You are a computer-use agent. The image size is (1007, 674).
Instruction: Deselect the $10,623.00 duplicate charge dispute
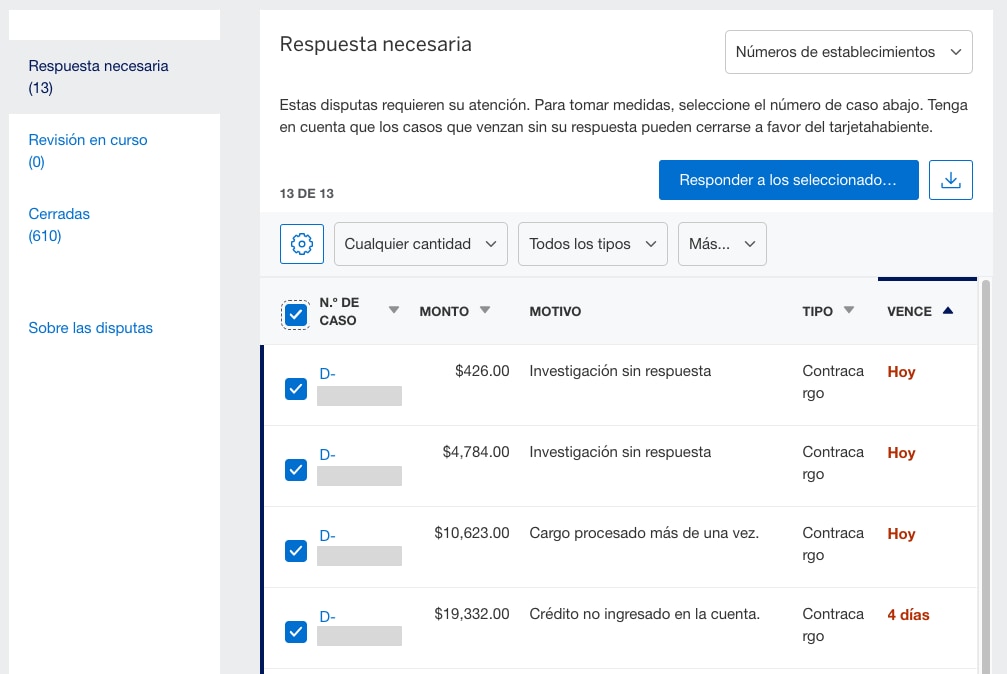[295, 550]
